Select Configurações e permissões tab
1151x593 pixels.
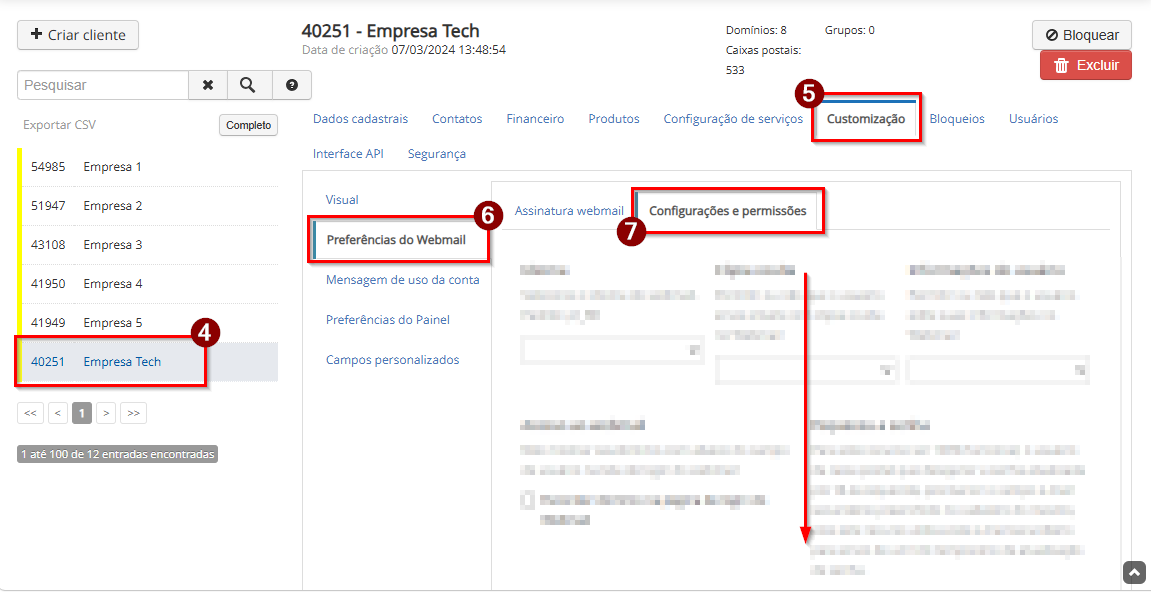(728, 211)
